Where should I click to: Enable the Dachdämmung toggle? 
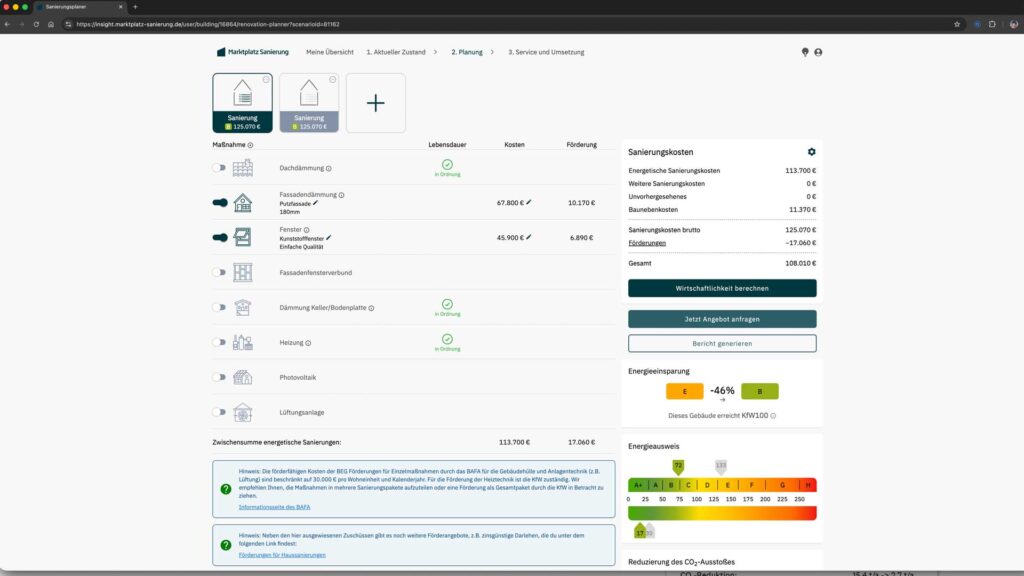219,168
